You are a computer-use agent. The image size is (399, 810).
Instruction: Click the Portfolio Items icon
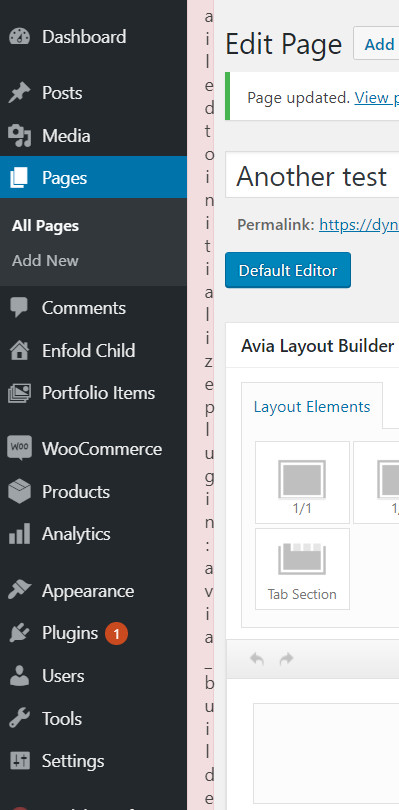pyautogui.click(x=19, y=393)
